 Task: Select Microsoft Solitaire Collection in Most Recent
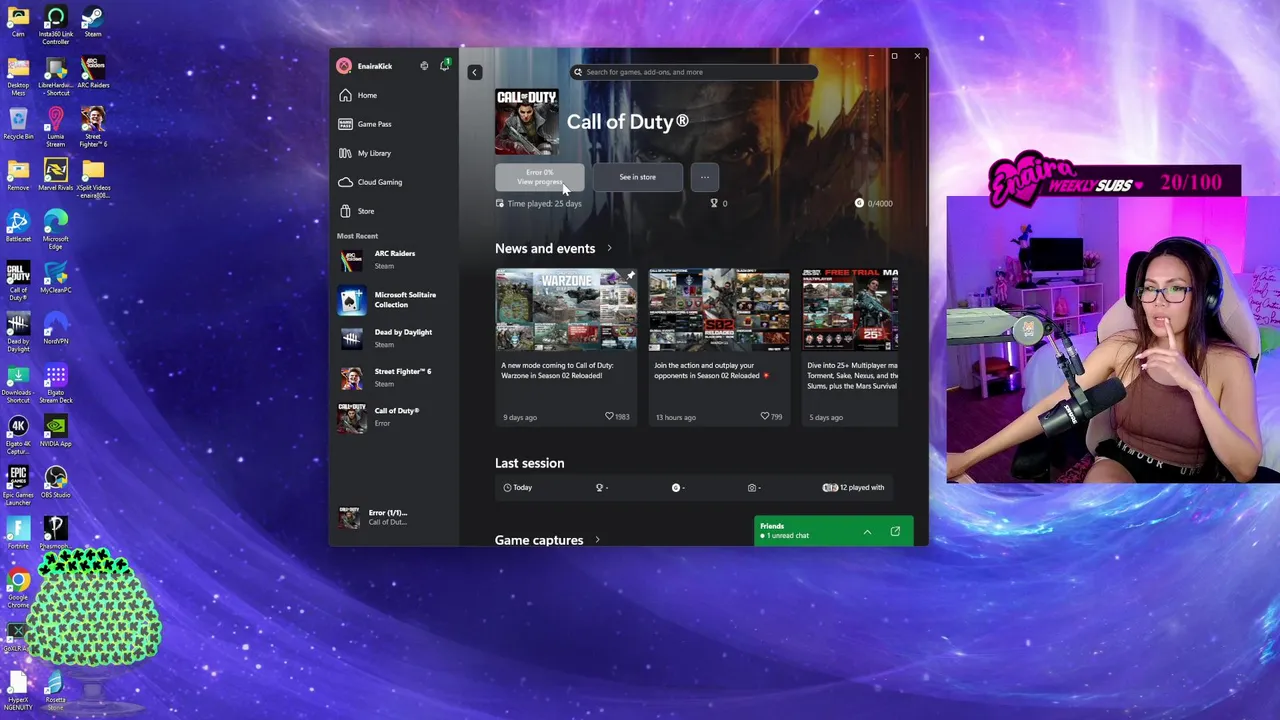point(394,300)
